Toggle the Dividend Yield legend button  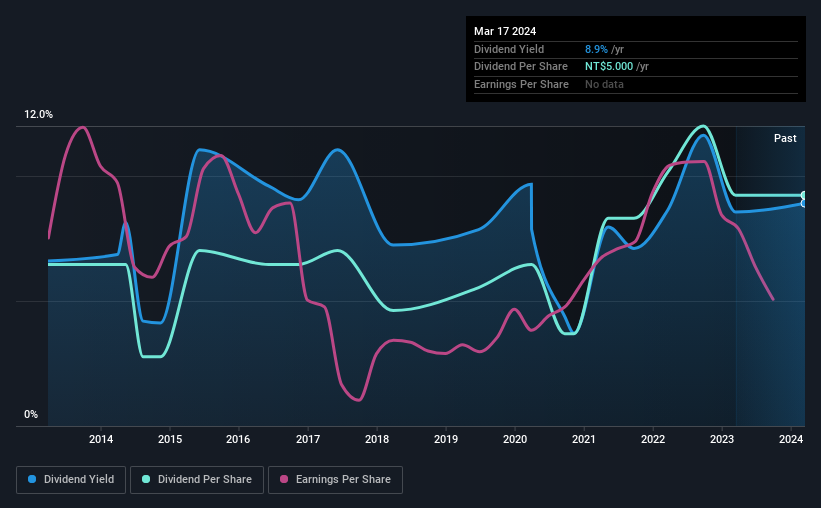pyautogui.click(x=71, y=480)
